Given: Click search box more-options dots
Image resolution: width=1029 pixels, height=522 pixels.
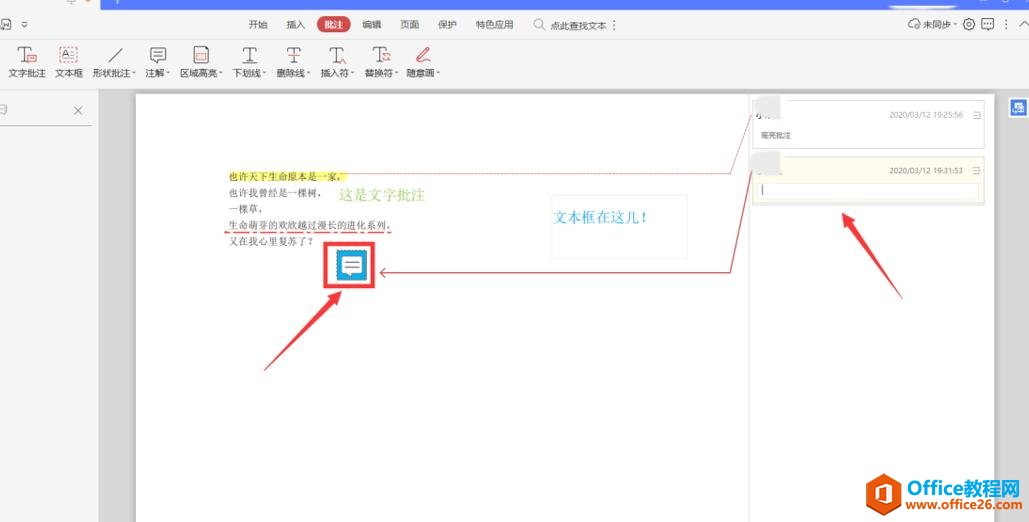Looking at the screenshot, I should point(614,25).
